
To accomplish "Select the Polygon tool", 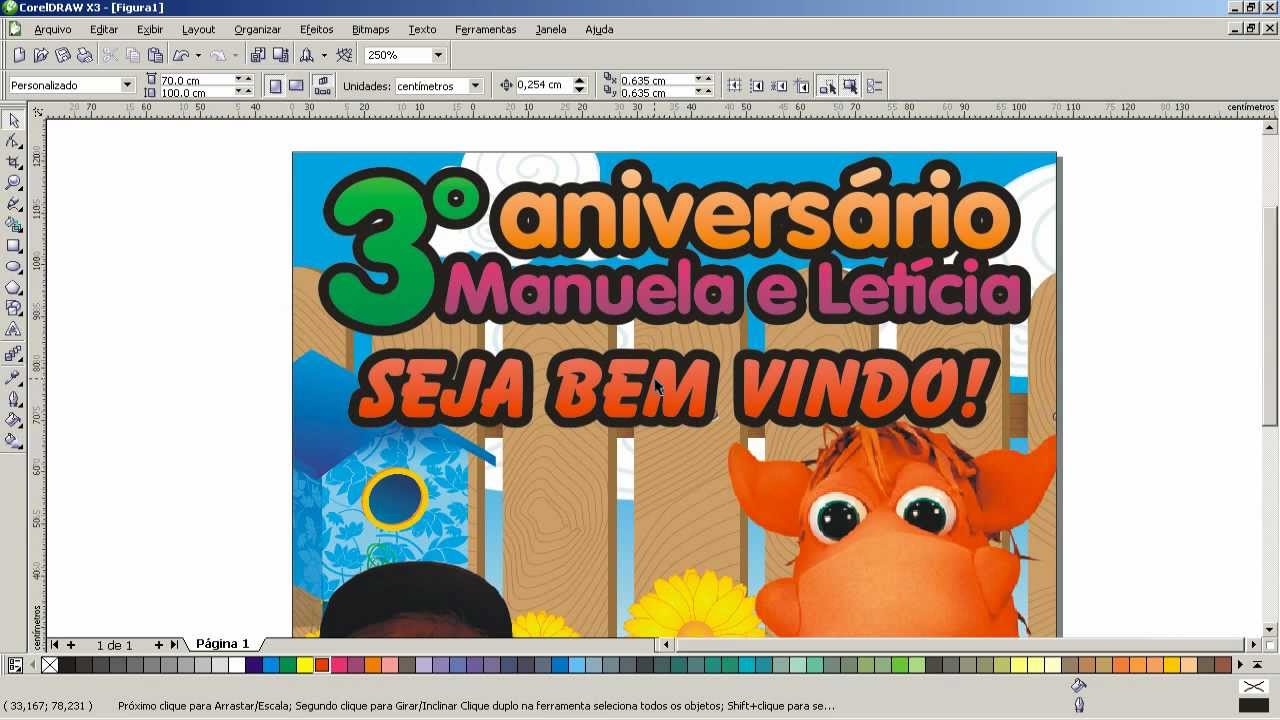I will click(x=13, y=288).
